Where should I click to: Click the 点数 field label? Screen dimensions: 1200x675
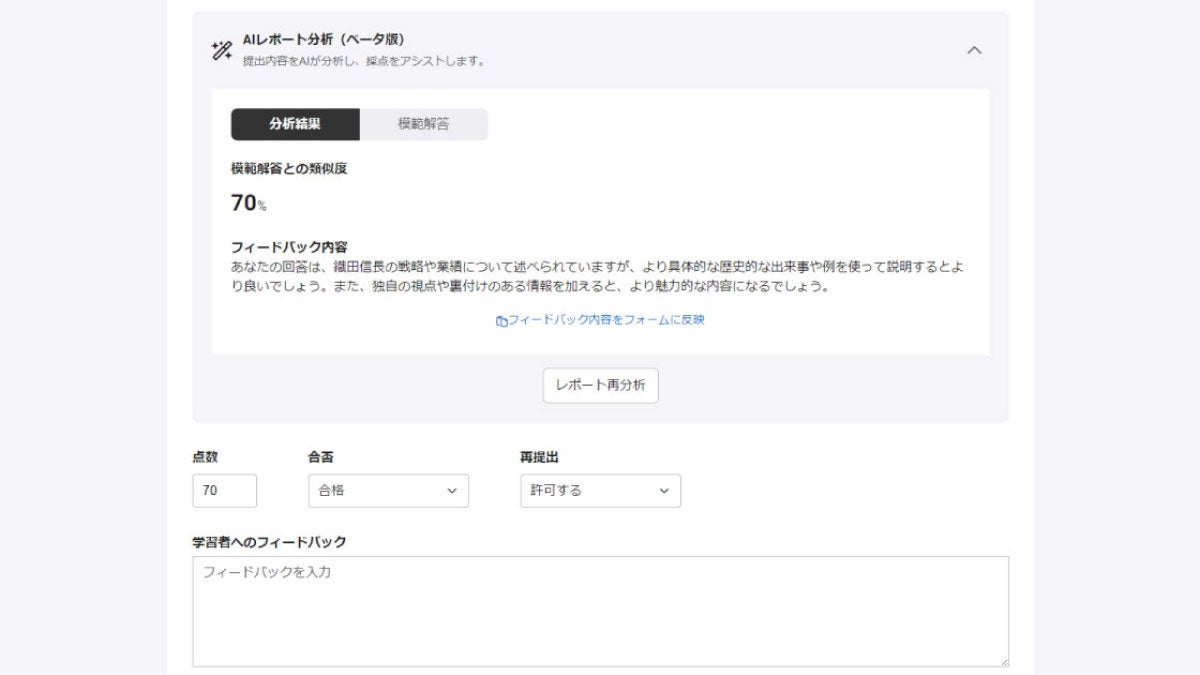pyautogui.click(x=205, y=457)
